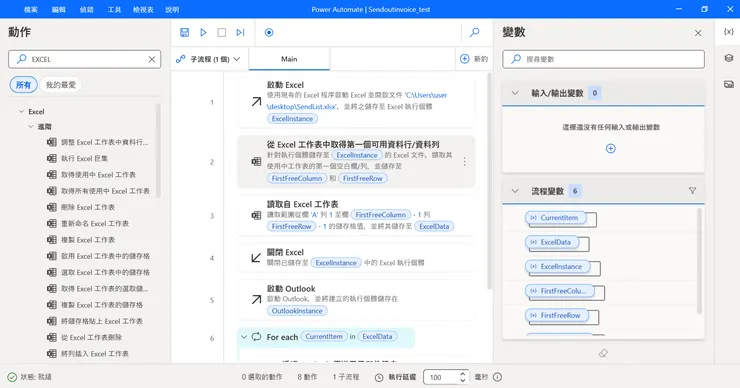Collapse the For each loop block
The width and height of the screenshot is (740, 388).
point(244,337)
